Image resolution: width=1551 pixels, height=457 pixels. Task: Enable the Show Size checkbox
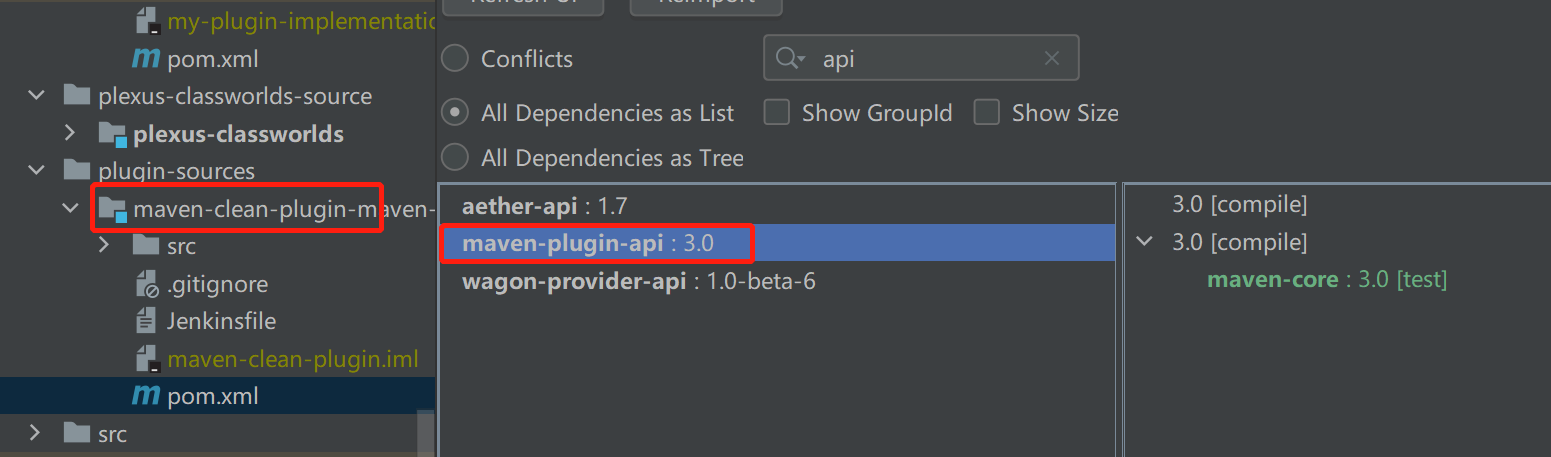click(987, 113)
